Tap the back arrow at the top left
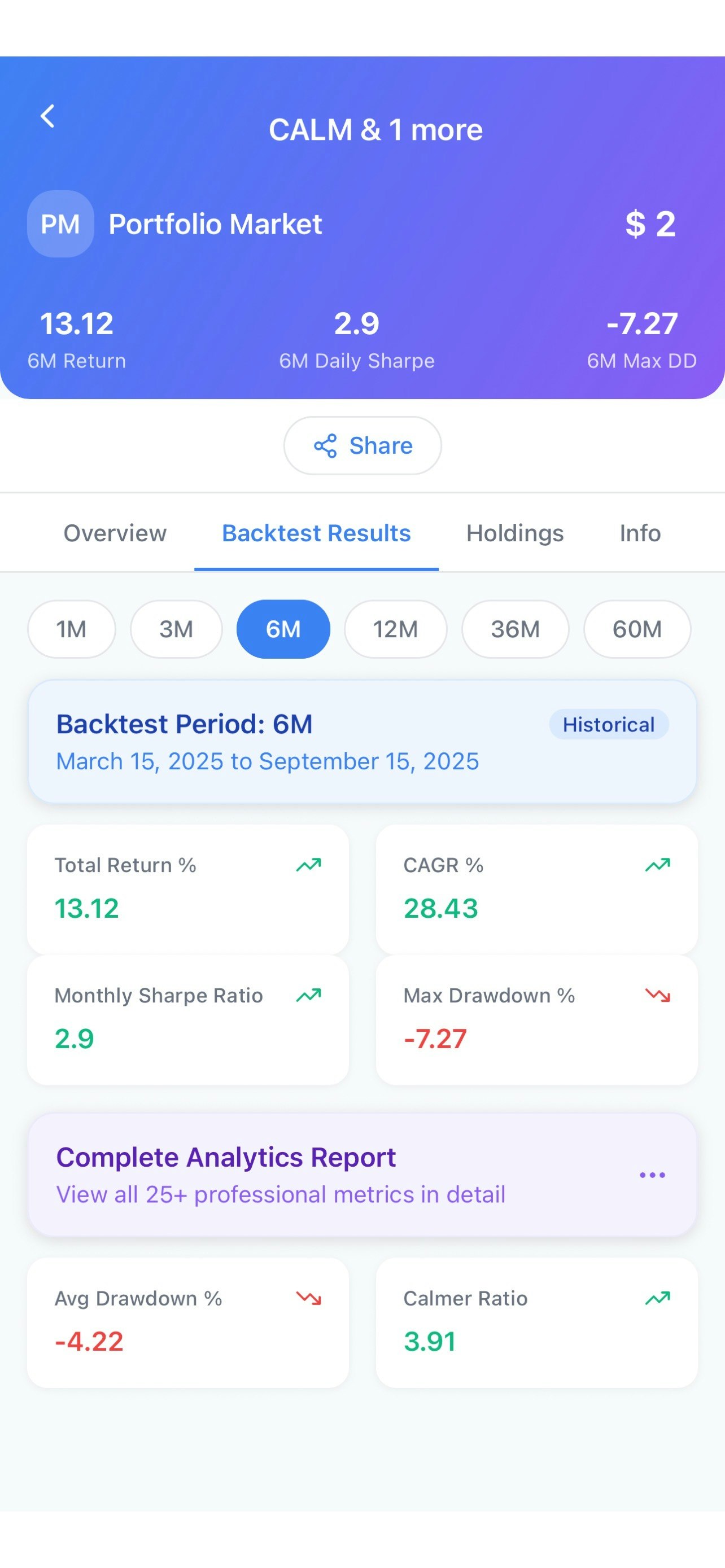The height and width of the screenshot is (1568, 725). [47, 116]
